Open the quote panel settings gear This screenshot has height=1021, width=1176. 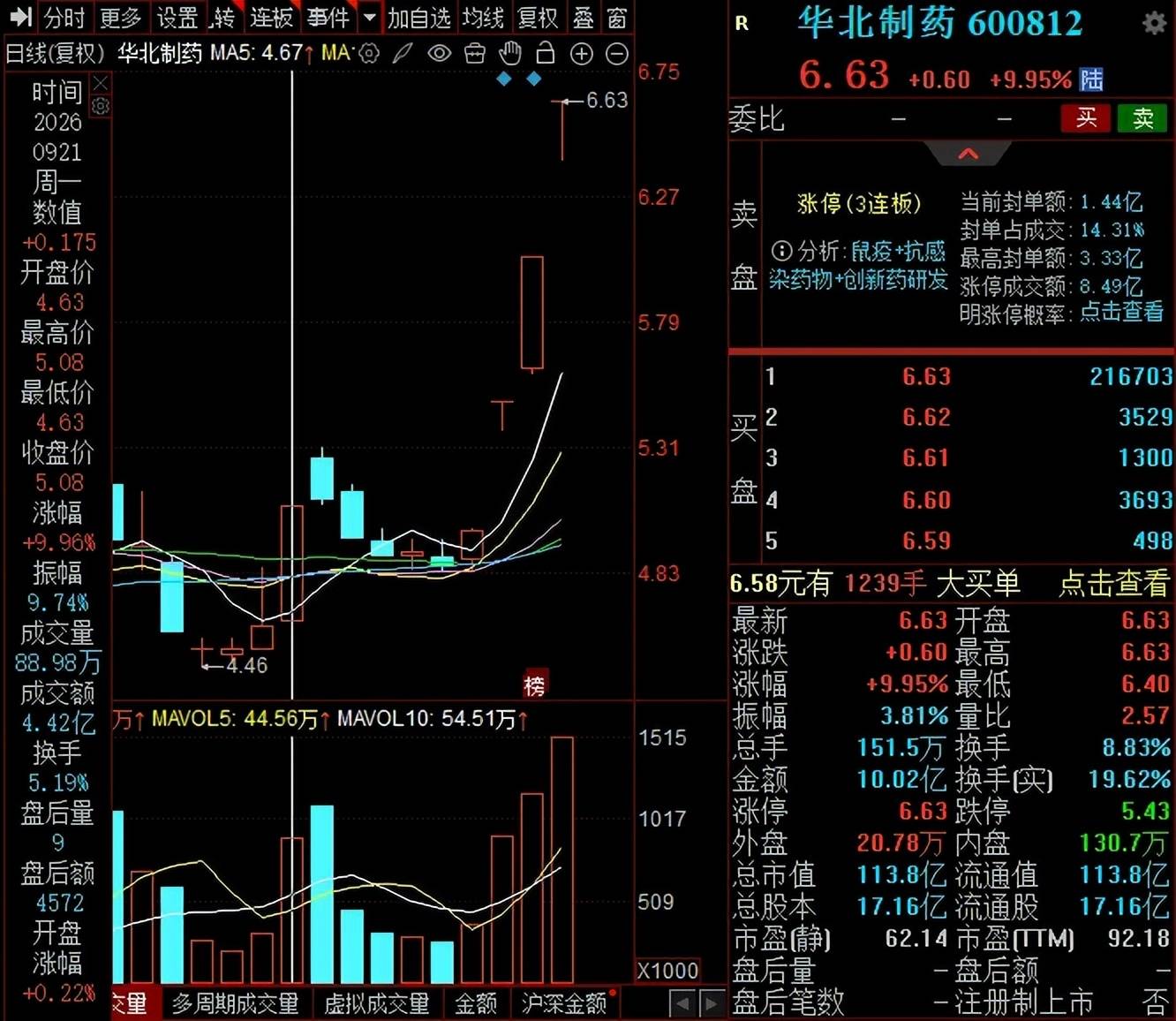1154,23
